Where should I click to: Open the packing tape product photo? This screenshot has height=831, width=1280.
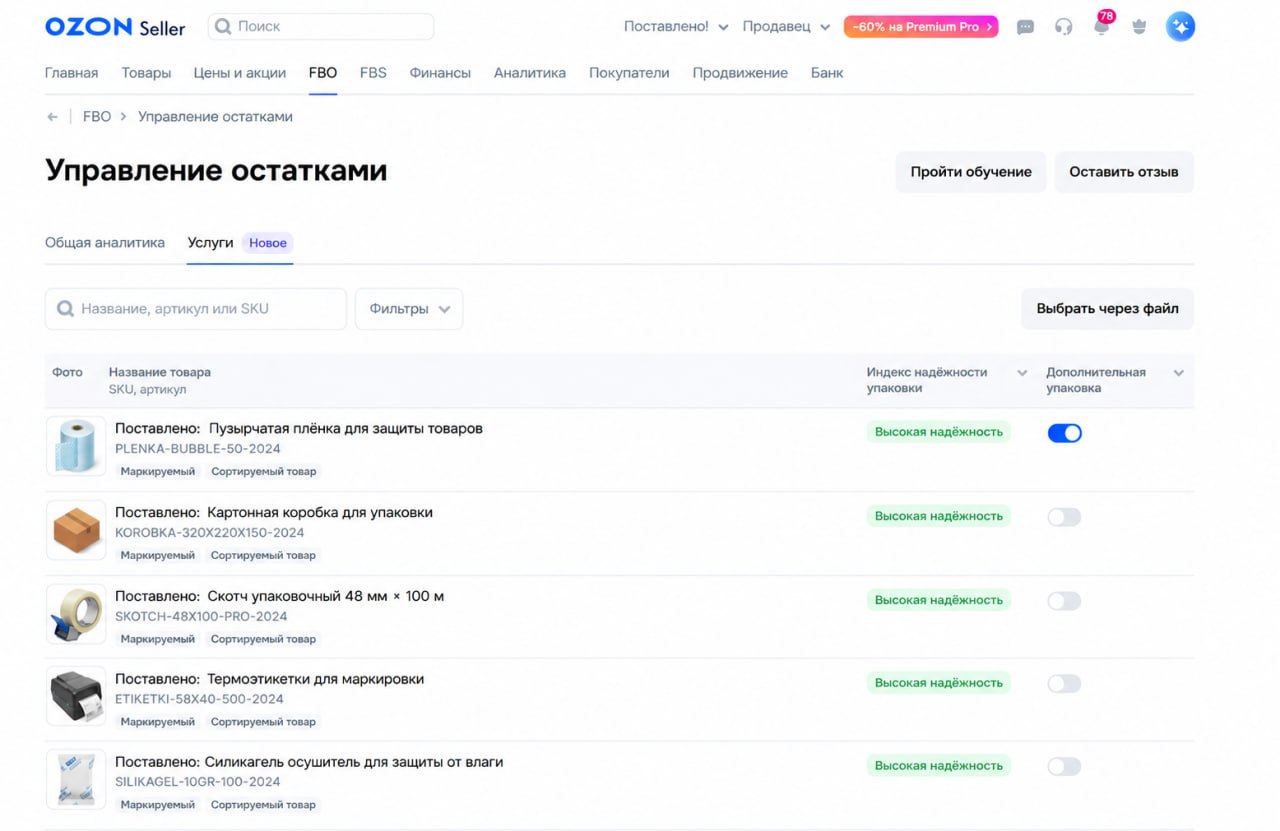tap(76, 614)
